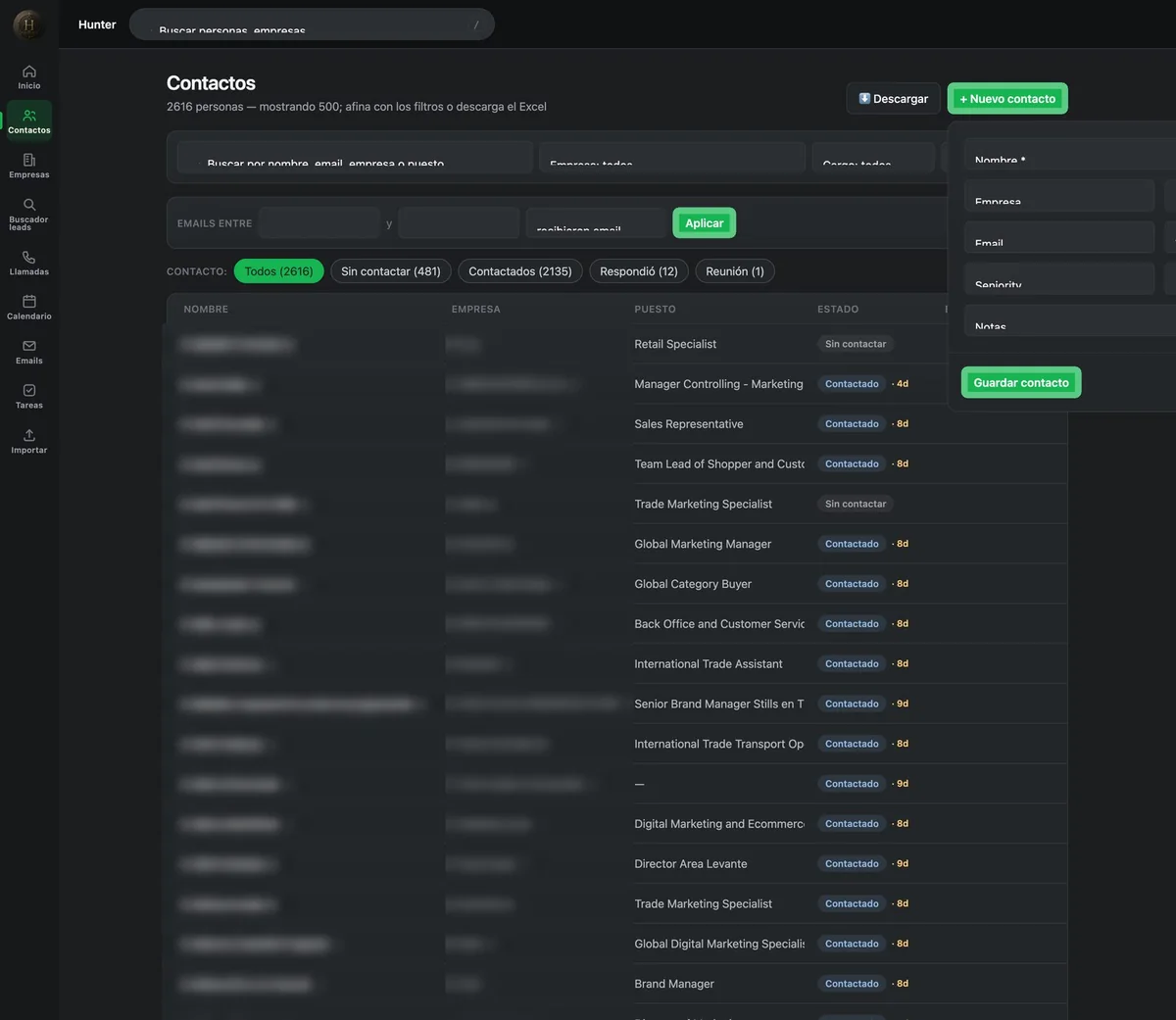The width and height of the screenshot is (1176, 1020).
Task: Select the 'Todos (2616)' filter chip
Action: coord(278,271)
